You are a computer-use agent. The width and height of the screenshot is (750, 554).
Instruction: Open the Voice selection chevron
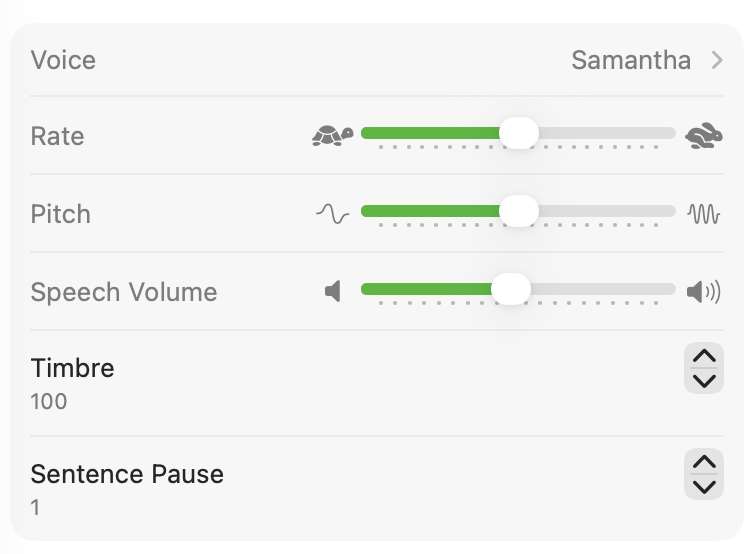coord(717,60)
